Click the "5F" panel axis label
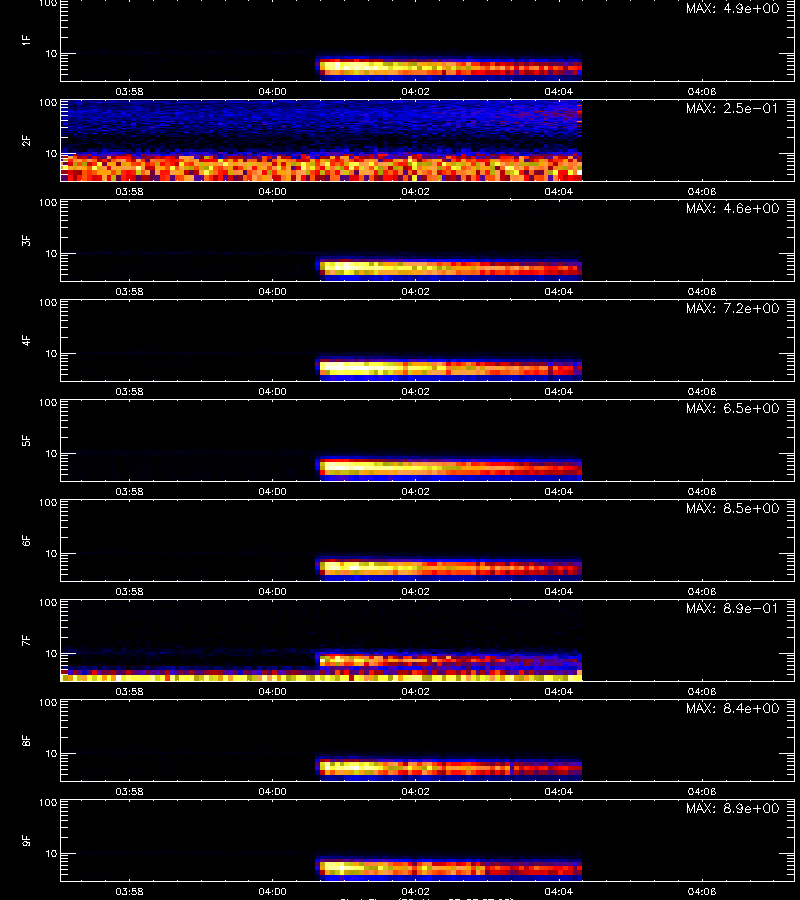Screen dimensions: 800x900 pos(26,440)
